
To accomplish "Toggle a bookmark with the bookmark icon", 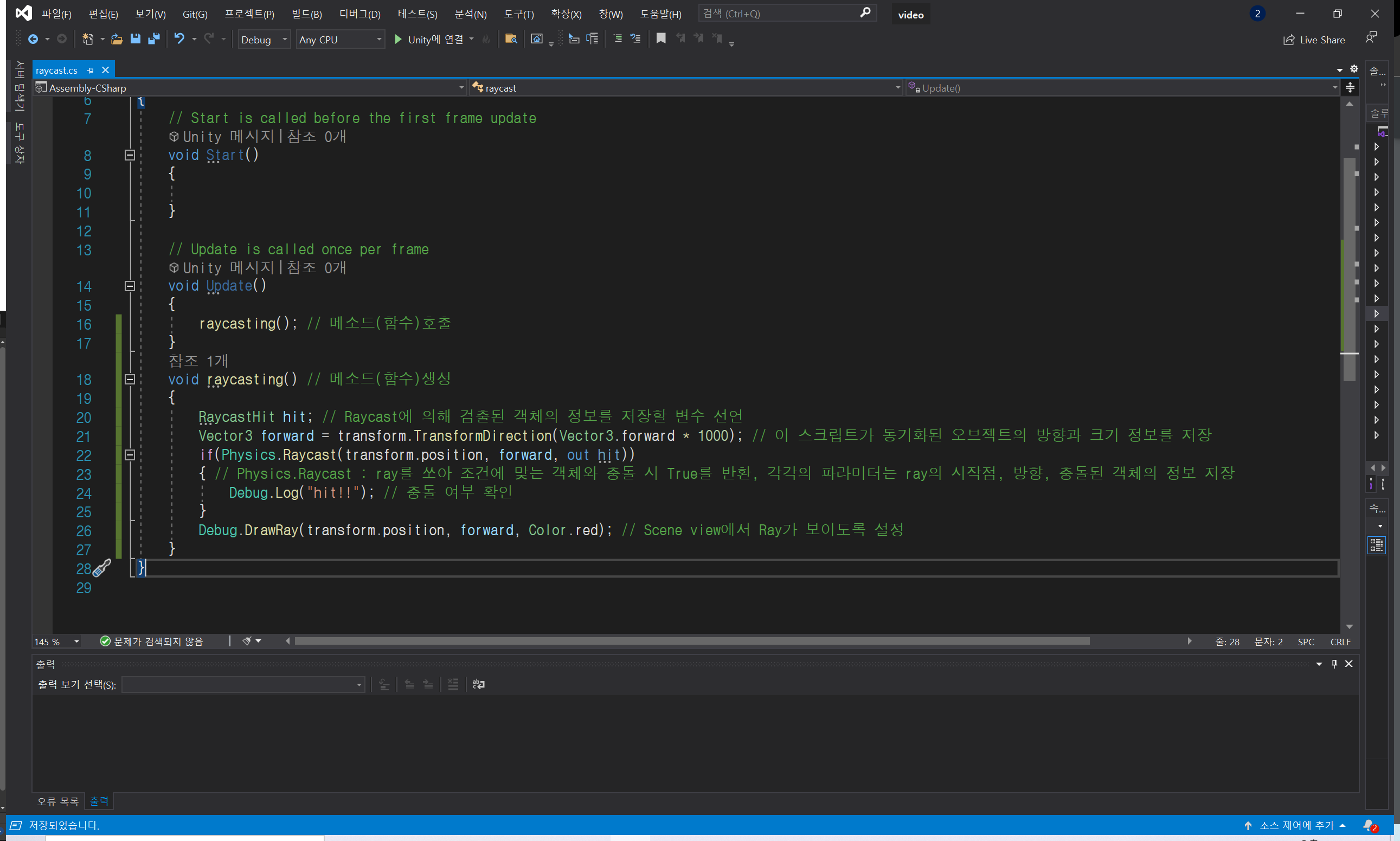I will pyautogui.click(x=660, y=38).
